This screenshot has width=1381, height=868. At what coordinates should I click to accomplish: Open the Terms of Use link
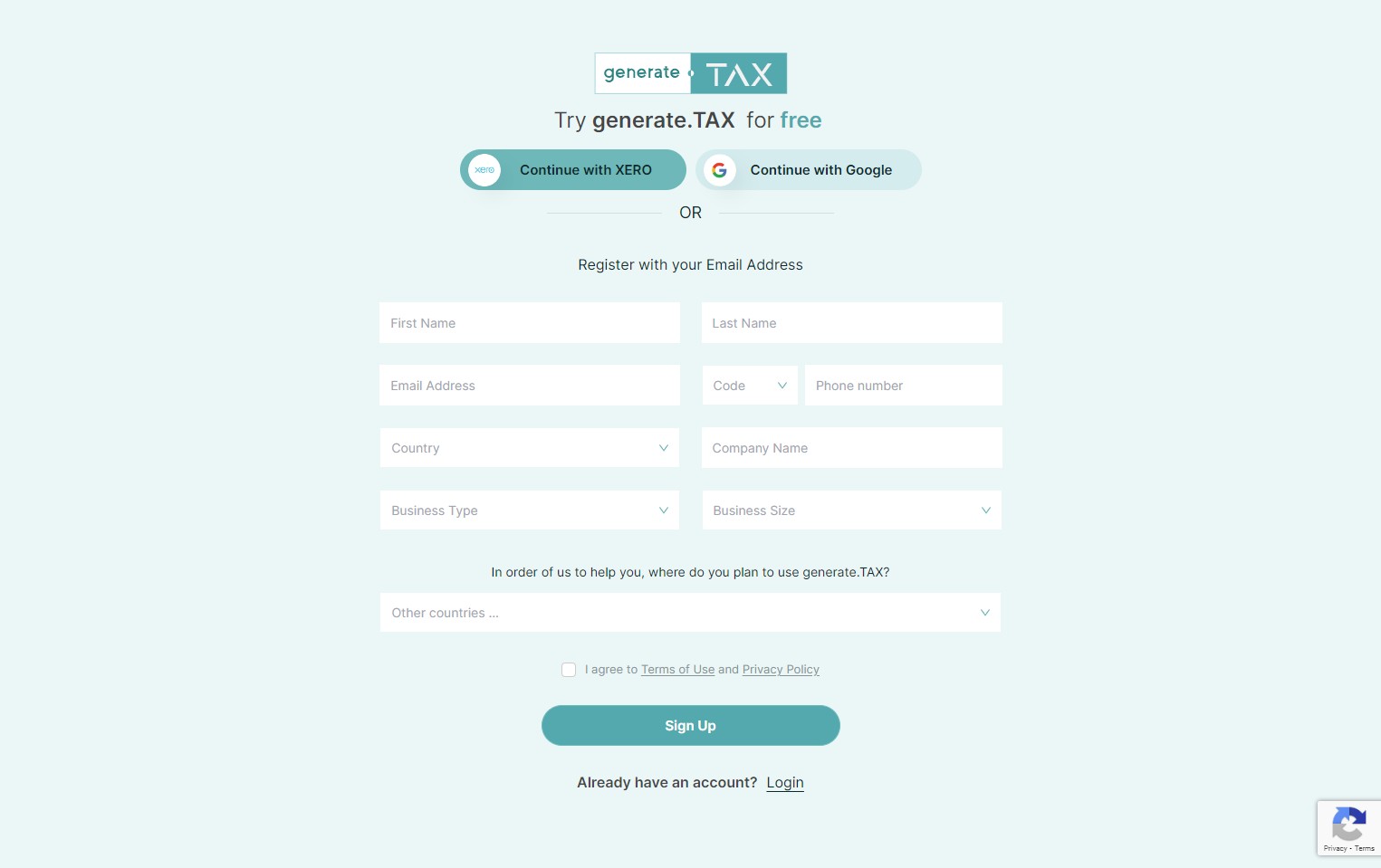point(677,670)
